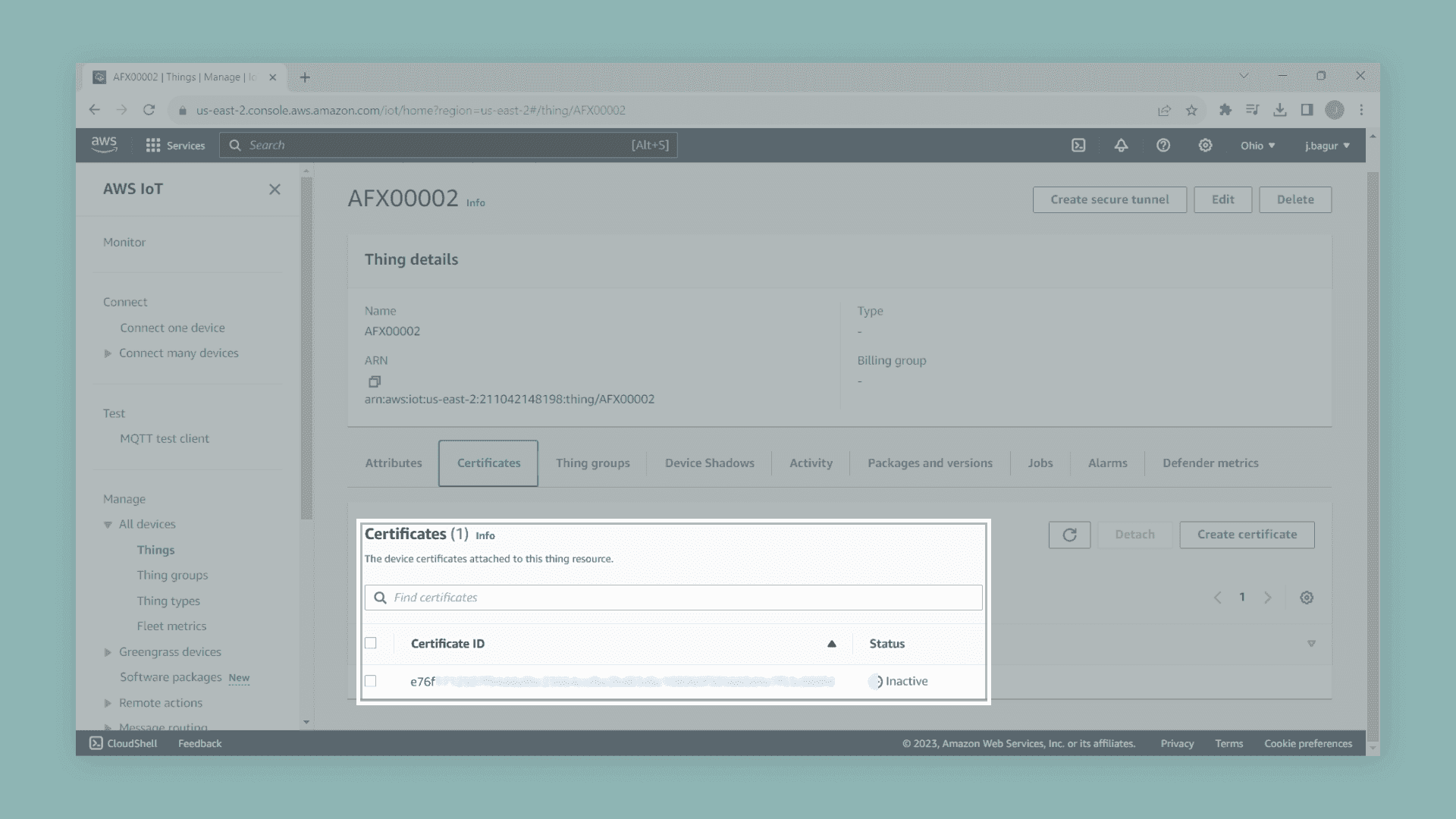The image size is (1456, 819).
Task: Copy the thing ARN using copy icon
Action: 375,381
